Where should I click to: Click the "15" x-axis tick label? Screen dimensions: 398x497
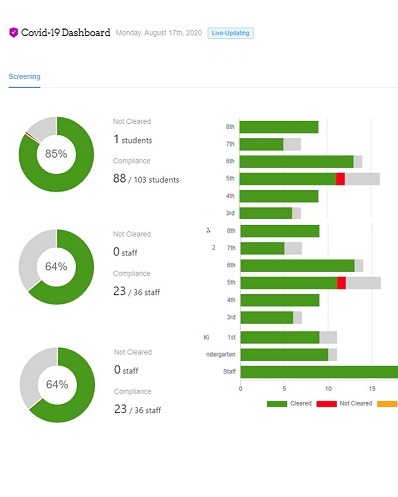pyautogui.click(x=372, y=389)
